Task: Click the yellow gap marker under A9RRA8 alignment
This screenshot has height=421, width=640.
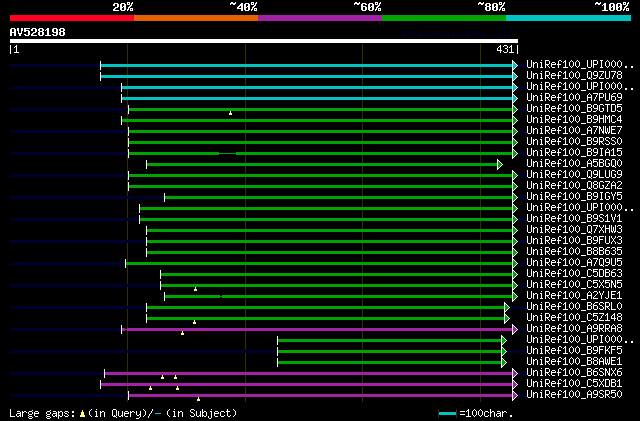Action: [x=182, y=333]
